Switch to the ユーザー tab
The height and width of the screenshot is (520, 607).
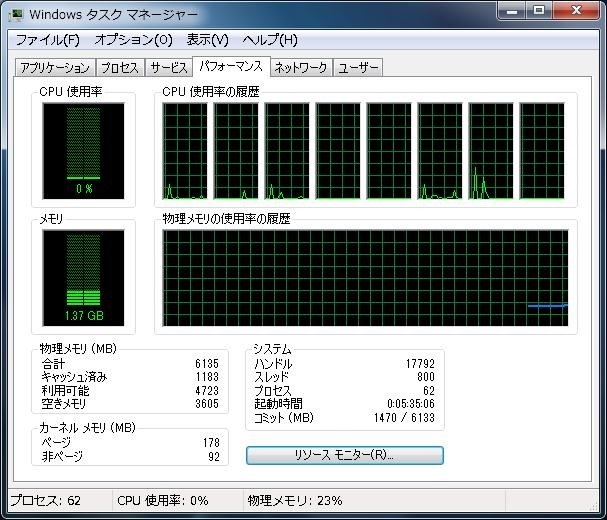click(x=358, y=68)
